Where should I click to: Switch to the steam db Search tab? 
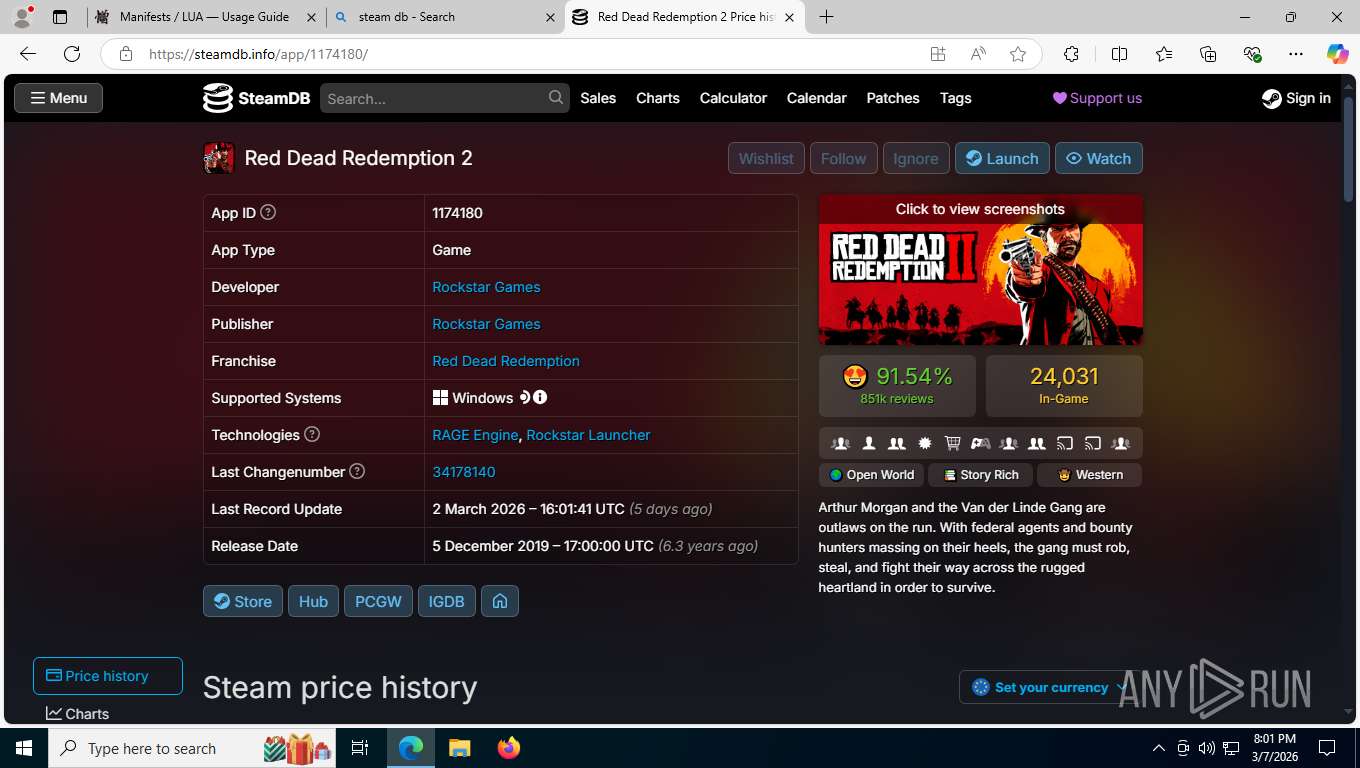445,17
